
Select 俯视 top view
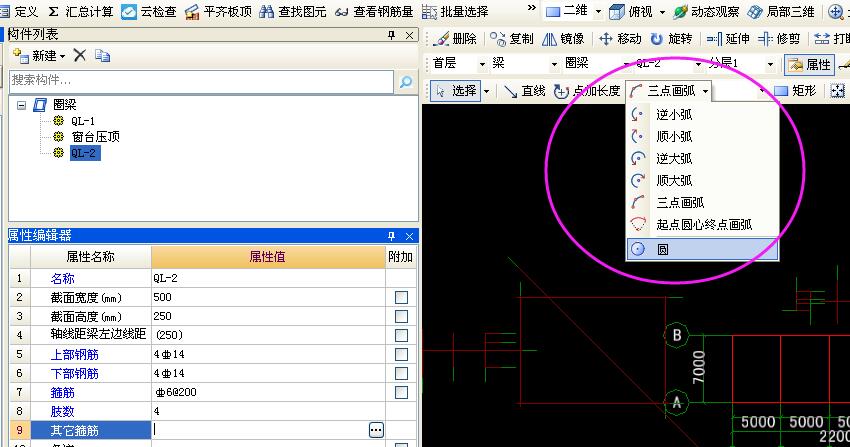(x=632, y=11)
